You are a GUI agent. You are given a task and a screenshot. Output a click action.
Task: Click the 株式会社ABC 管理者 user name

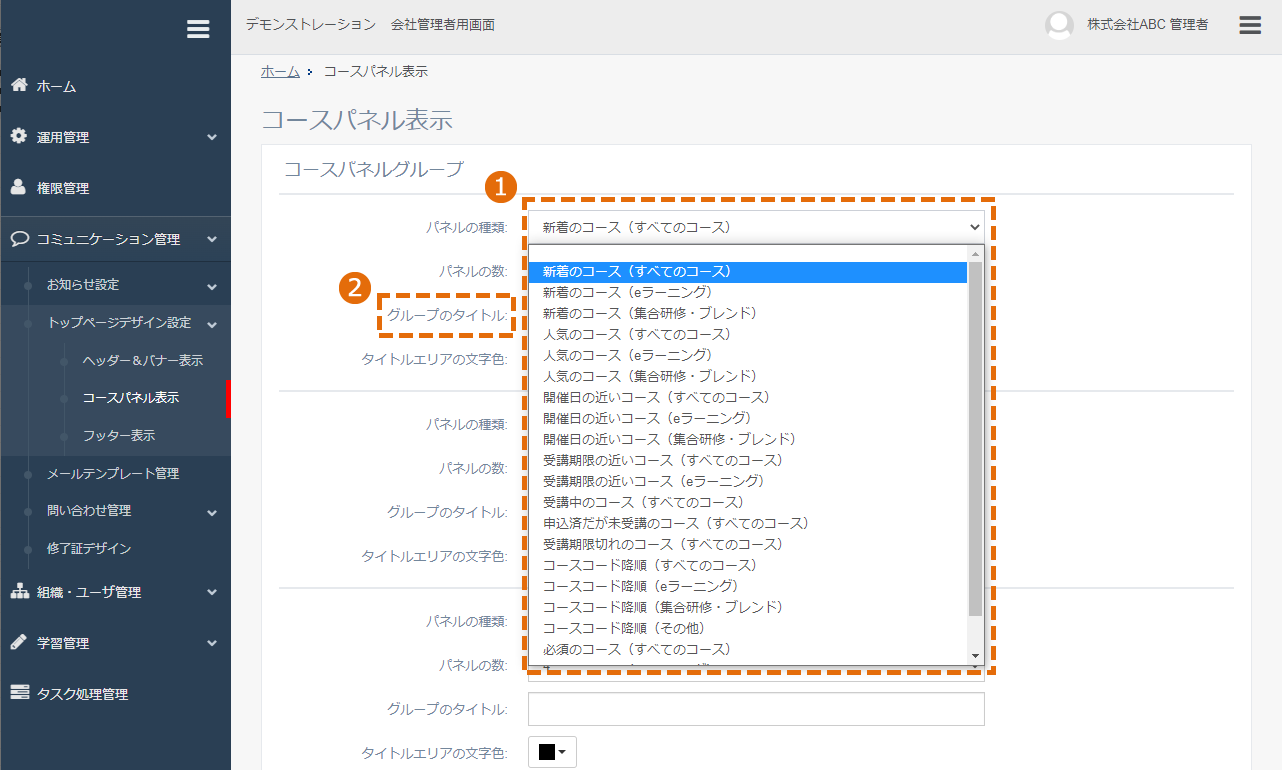1148,25
